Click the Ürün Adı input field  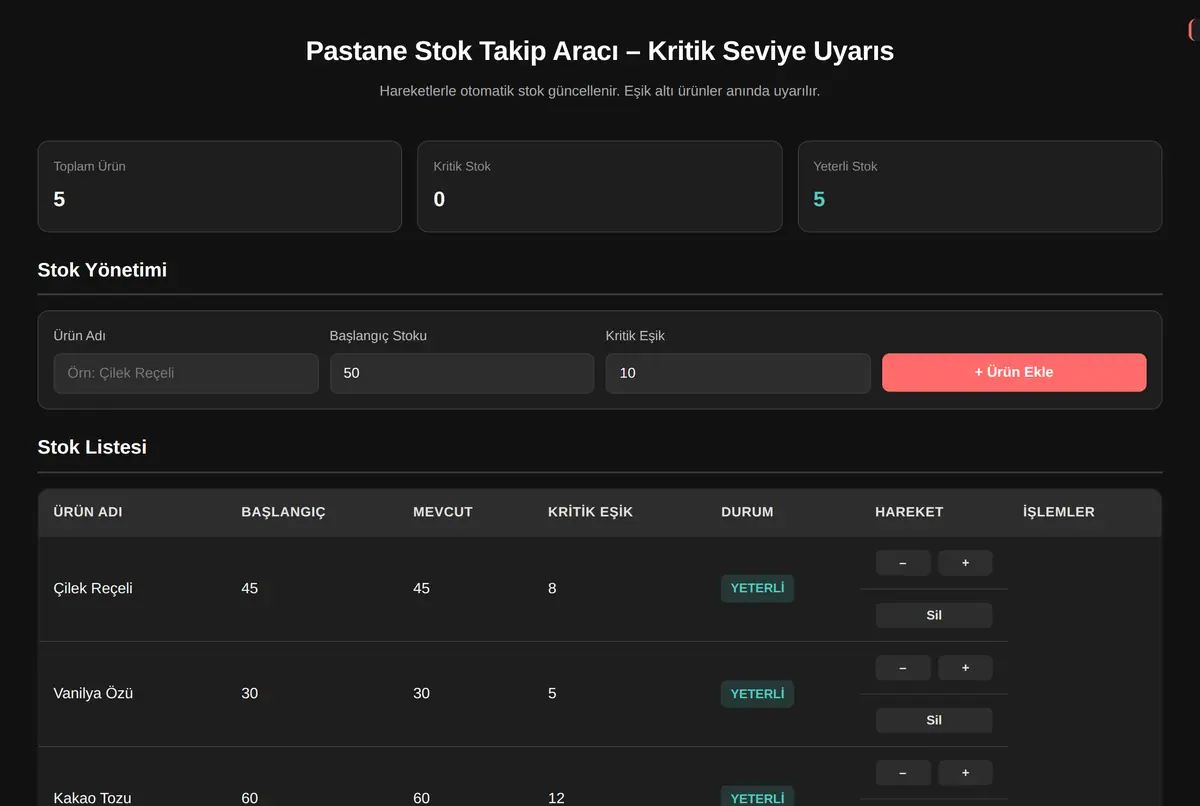(x=186, y=373)
